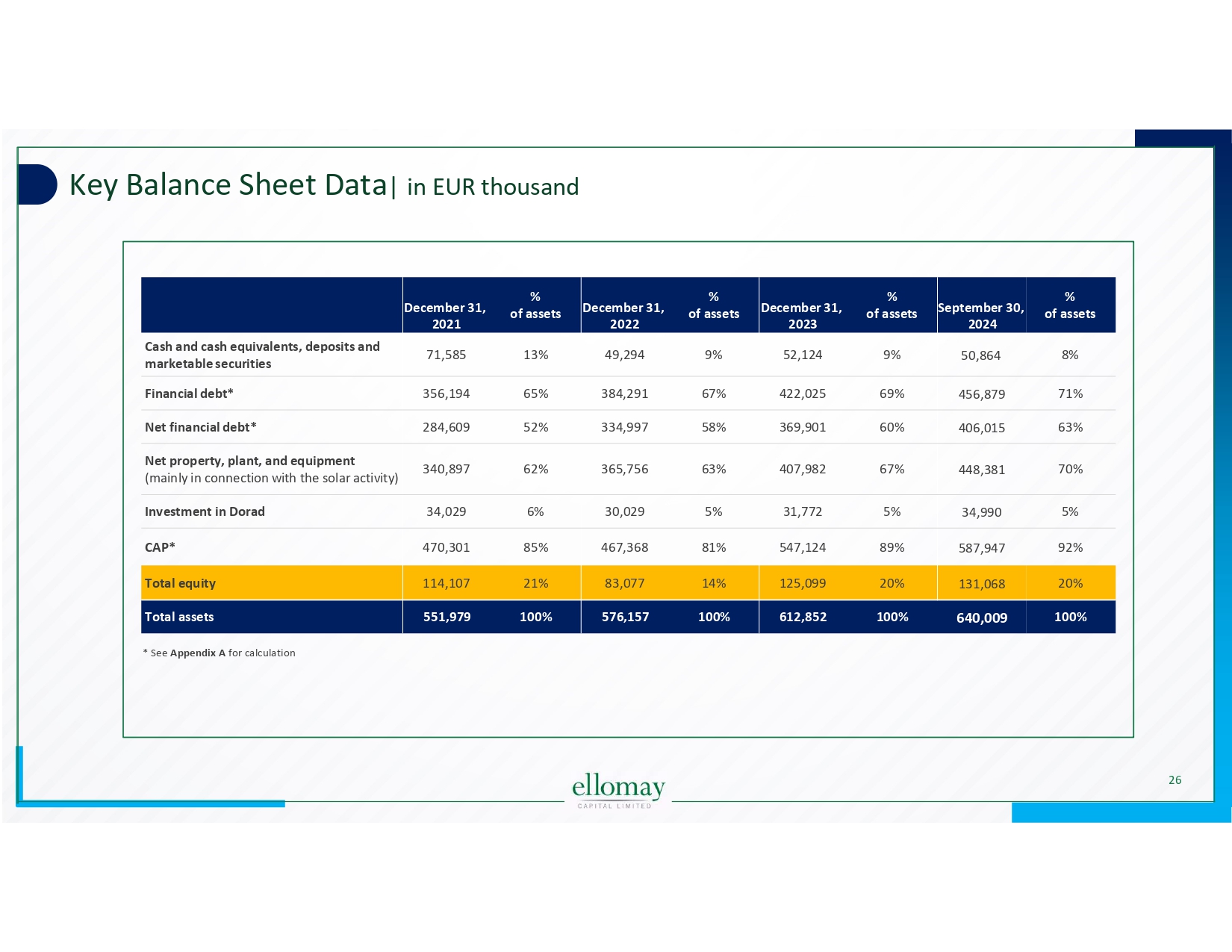
Task: Click the Net property, plant, and equipment label
Action: [249, 461]
